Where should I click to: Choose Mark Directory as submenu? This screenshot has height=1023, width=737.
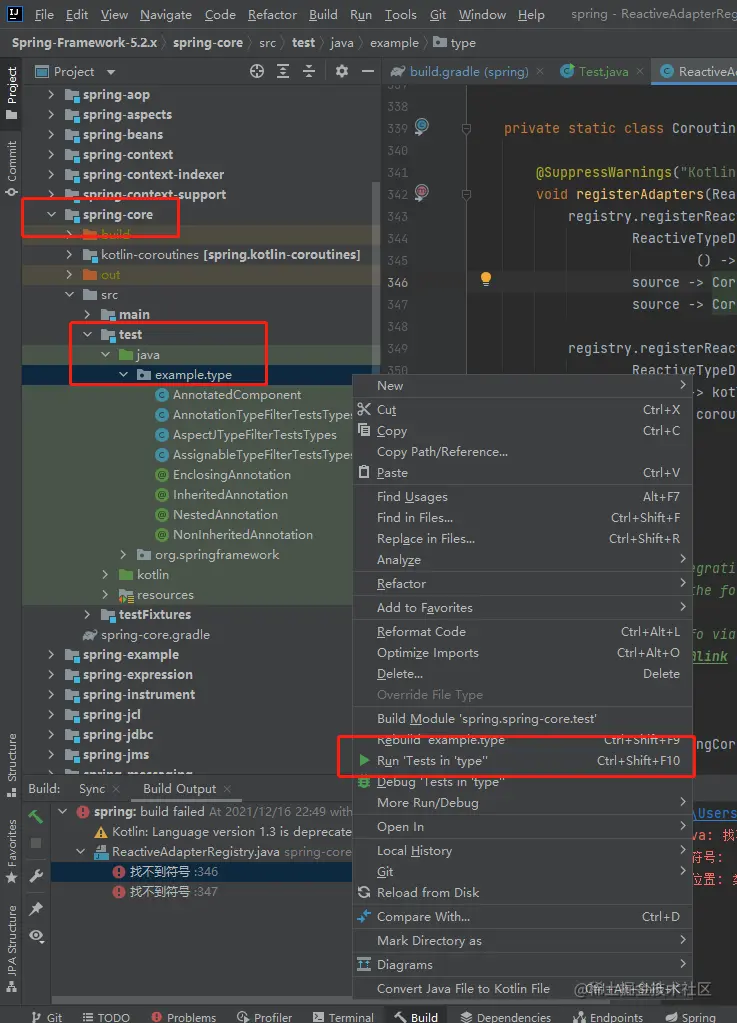tap(522, 941)
